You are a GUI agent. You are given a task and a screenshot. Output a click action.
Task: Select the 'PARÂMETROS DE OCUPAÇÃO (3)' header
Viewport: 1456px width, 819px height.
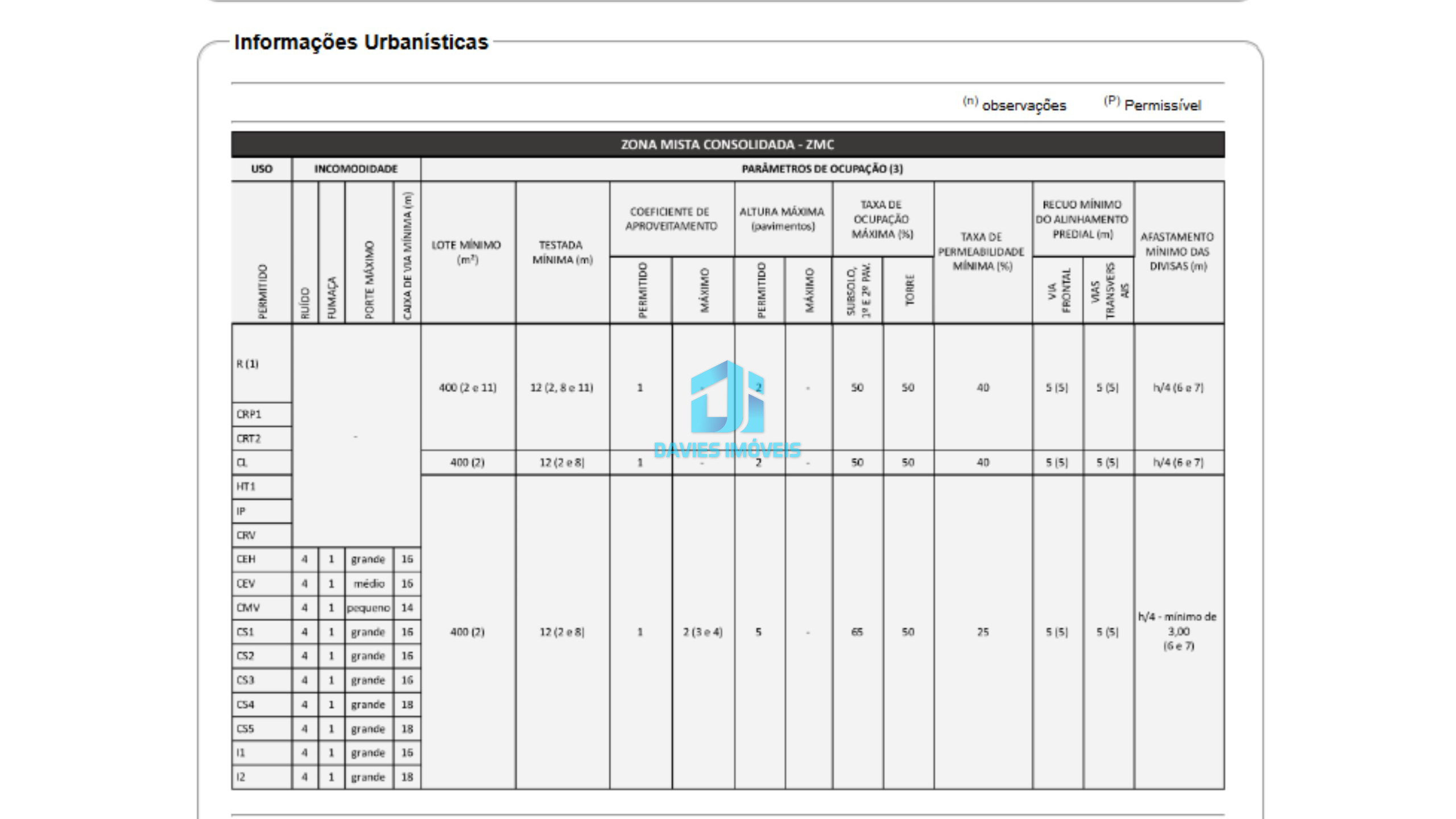822,169
